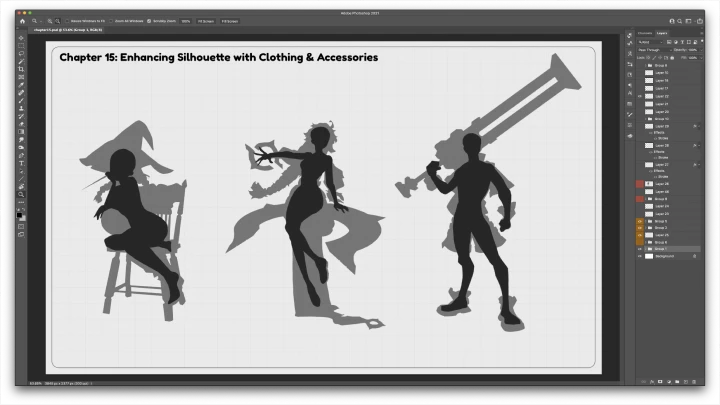The image size is (720, 405).
Task: Select the Type tool
Action: [x=21, y=163]
